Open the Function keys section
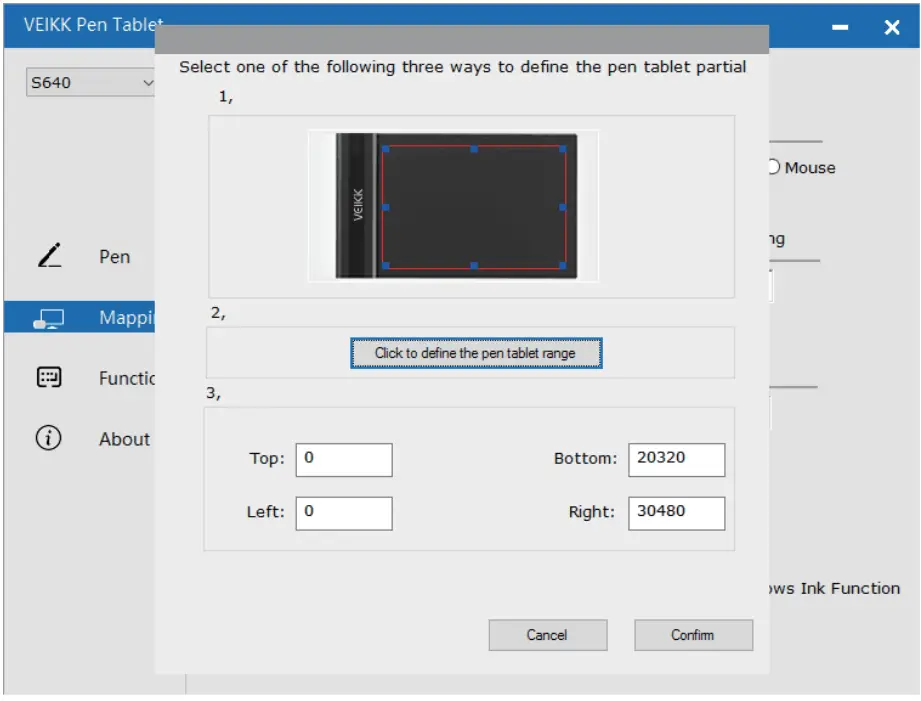 pyautogui.click(x=126, y=378)
